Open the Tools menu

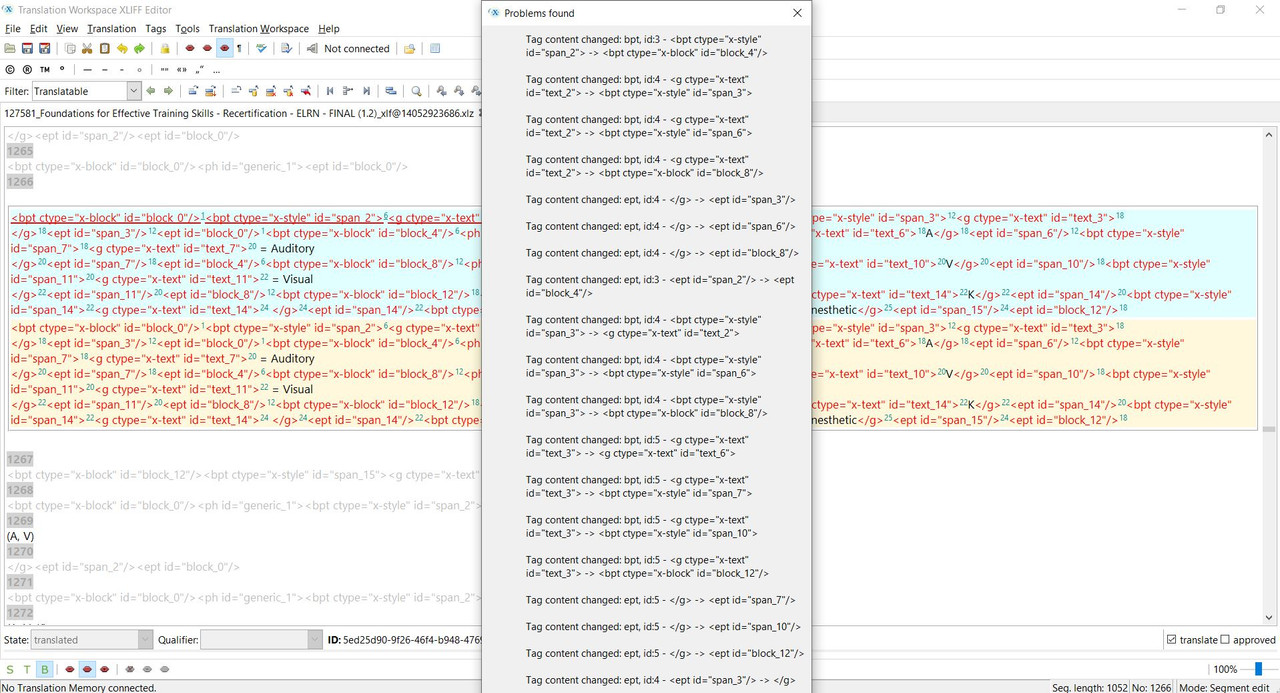tap(187, 29)
